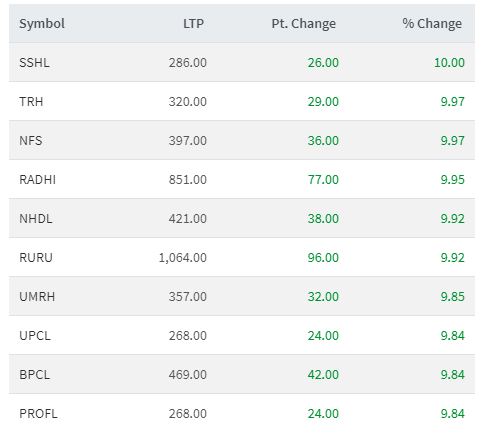Open the RURU stock symbol
480x428 pixels.
coord(36,258)
